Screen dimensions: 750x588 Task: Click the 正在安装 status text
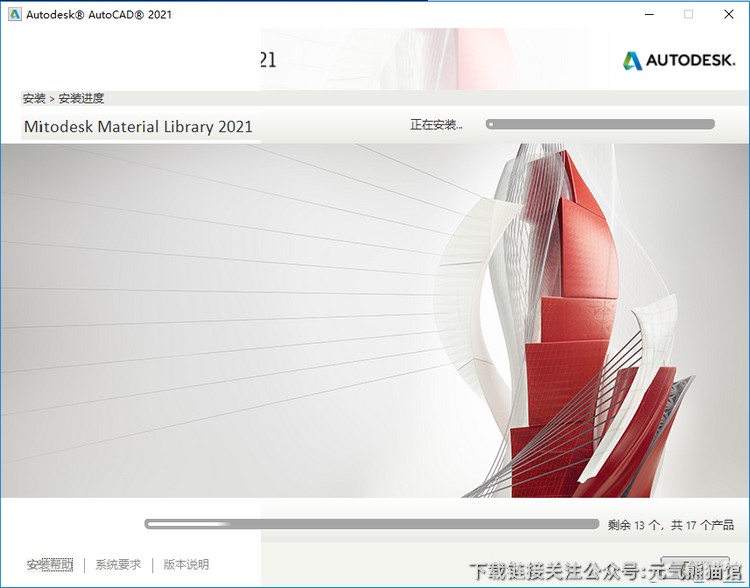[x=436, y=125]
